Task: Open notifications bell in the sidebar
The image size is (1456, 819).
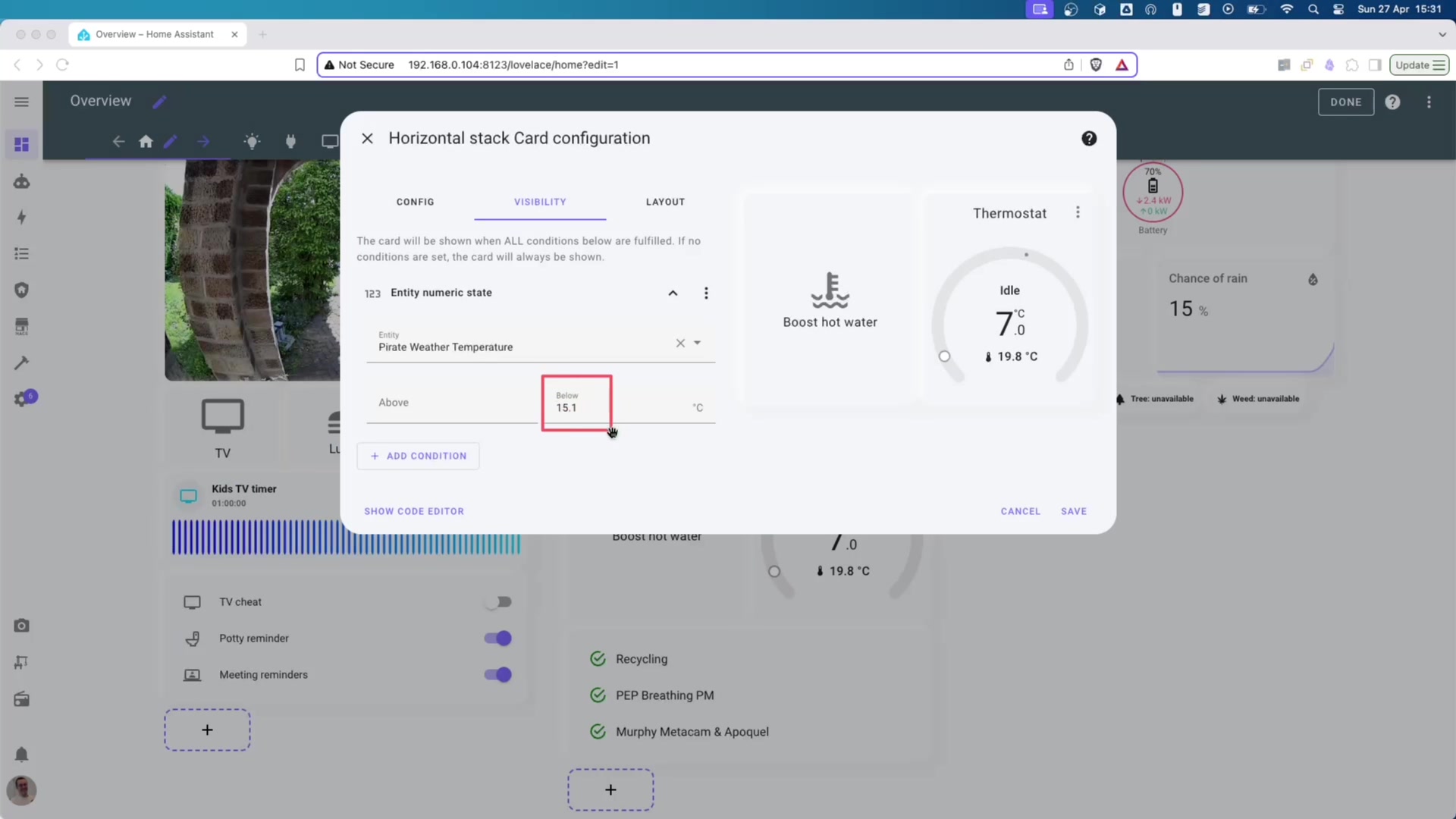Action: pos(22,755)
